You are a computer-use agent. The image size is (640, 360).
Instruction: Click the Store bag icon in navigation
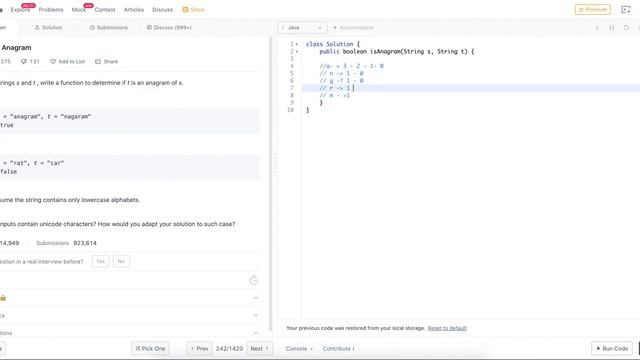coord(185,9)
